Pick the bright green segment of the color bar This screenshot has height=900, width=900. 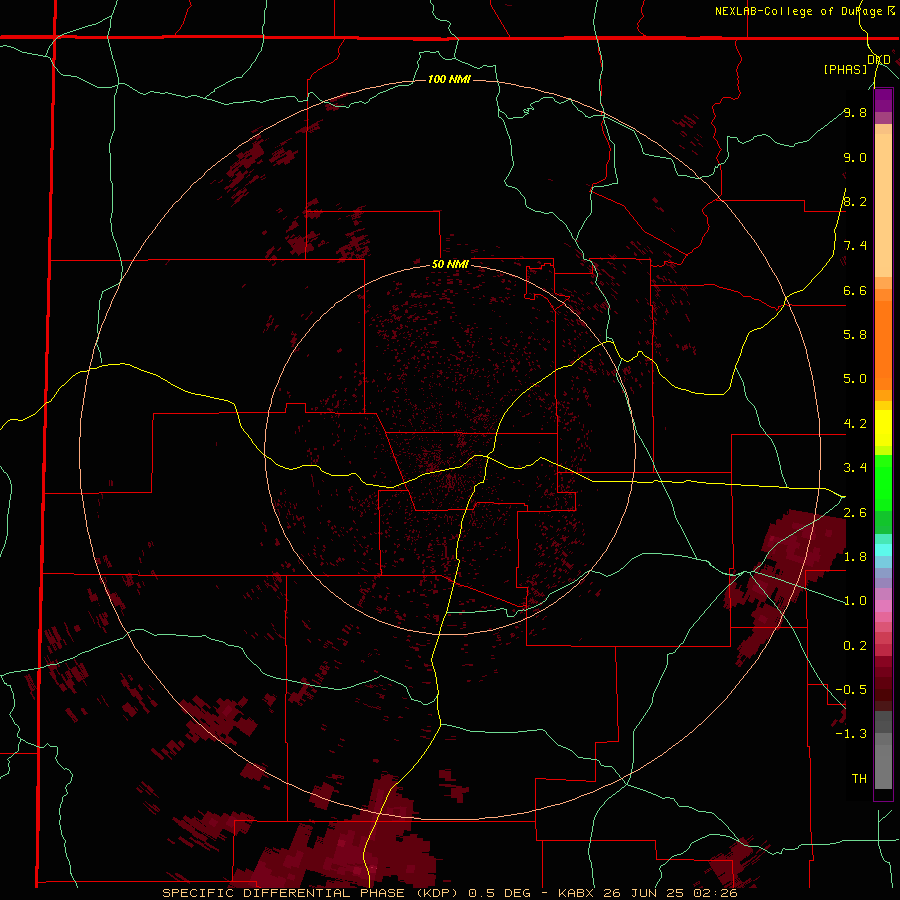coord(883,482)
